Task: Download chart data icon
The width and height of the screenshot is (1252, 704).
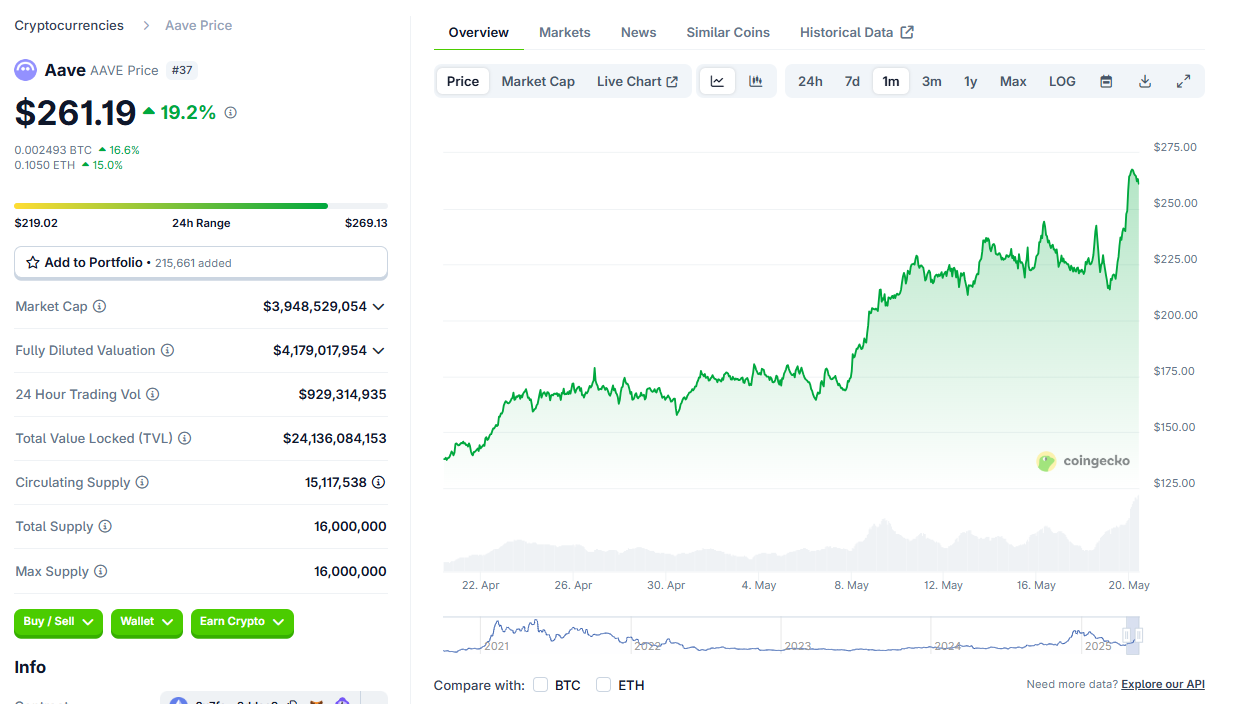Action: click(x=1145, y=81)
